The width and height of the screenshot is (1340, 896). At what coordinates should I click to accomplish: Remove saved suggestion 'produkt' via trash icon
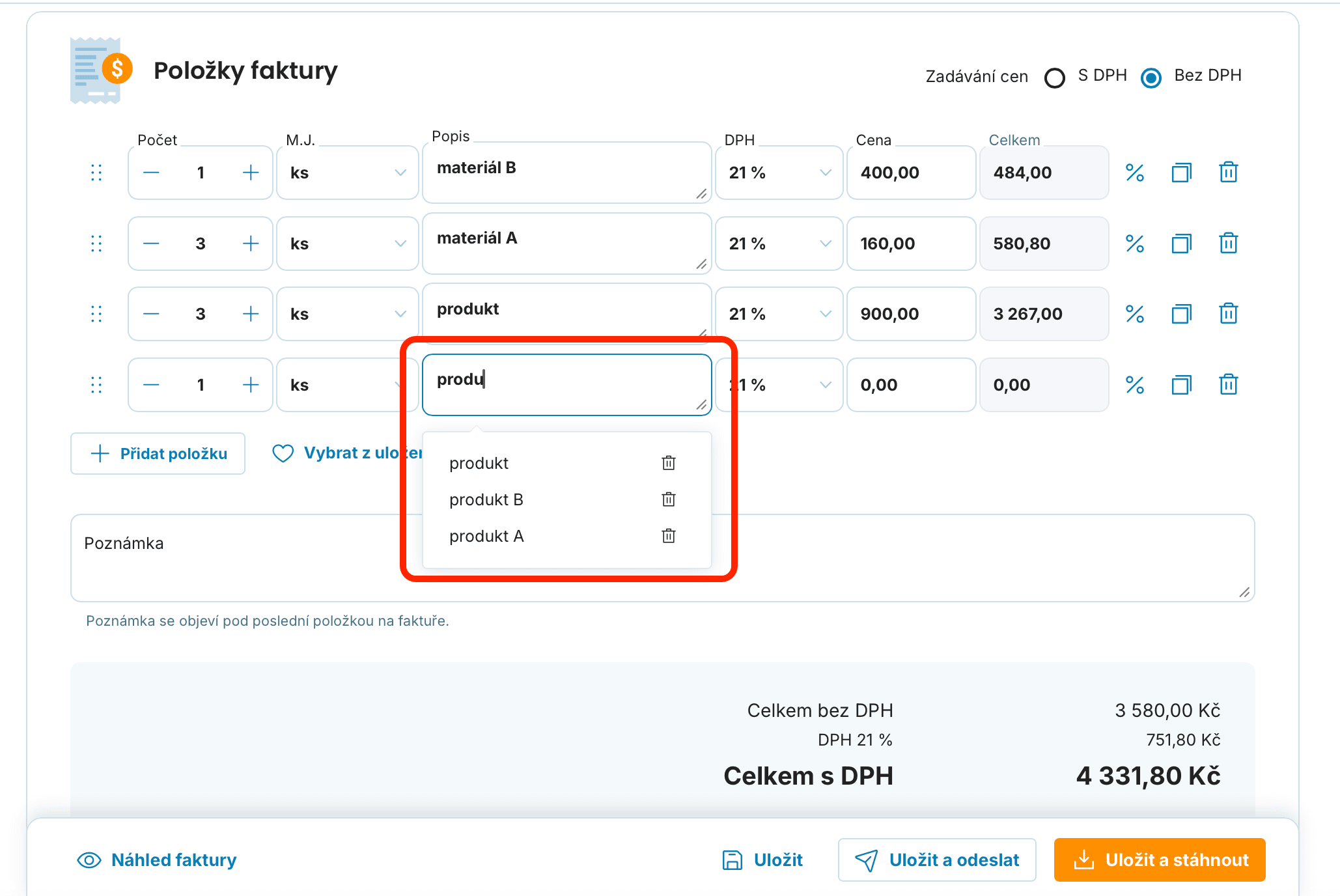coord(669,463)
